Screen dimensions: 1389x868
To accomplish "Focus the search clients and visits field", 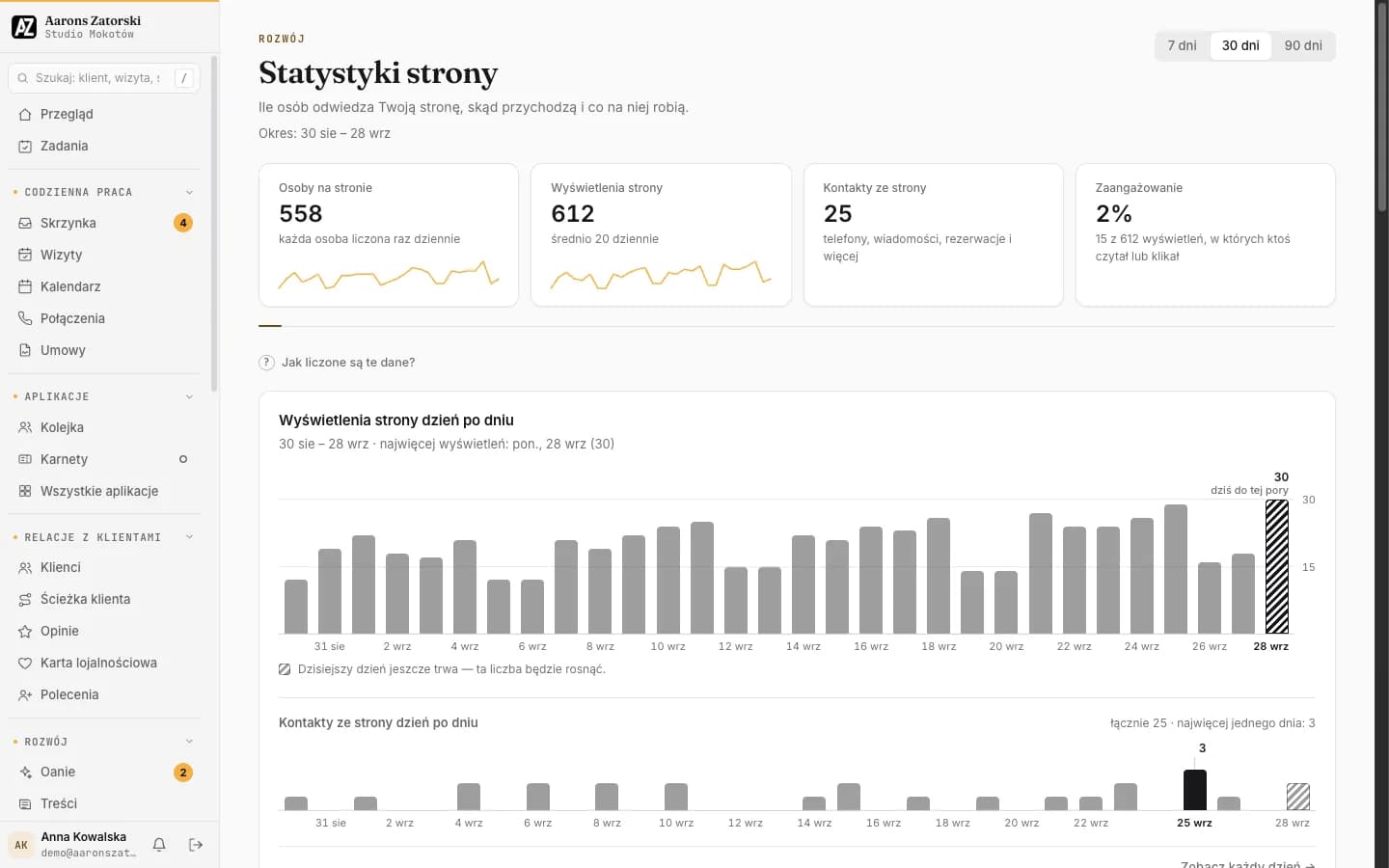I will pos(104,78).
